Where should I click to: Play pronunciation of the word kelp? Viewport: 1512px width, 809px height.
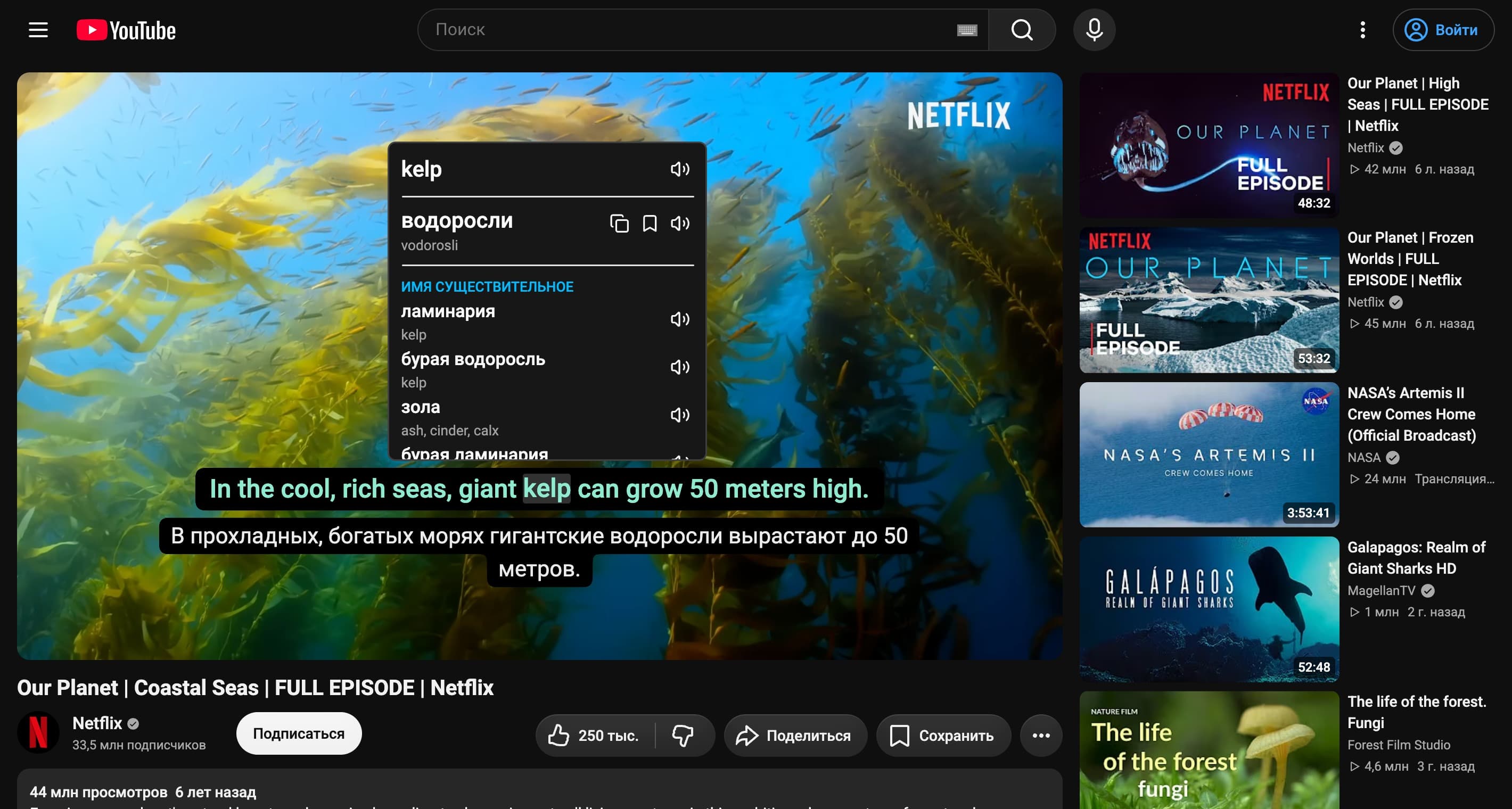point(680,170)
